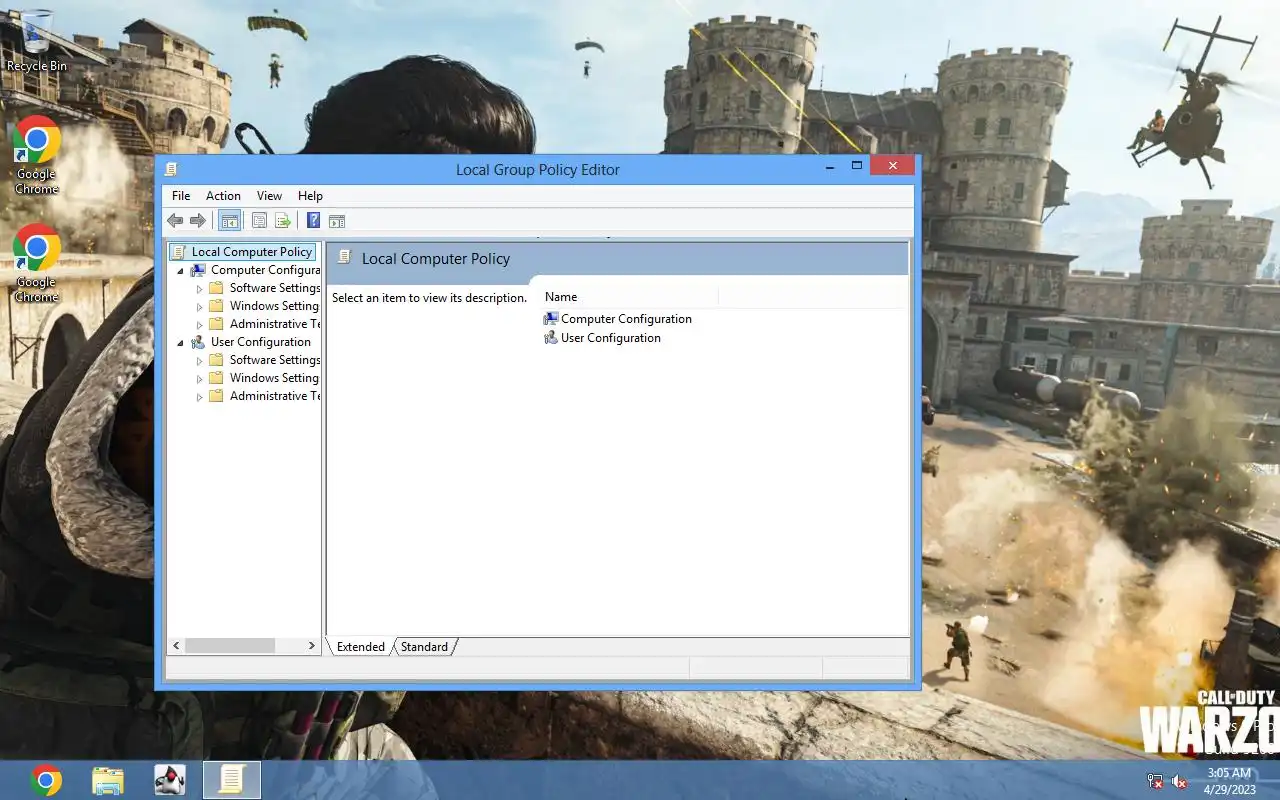Click the tree pane scroll right arrow

311,647
